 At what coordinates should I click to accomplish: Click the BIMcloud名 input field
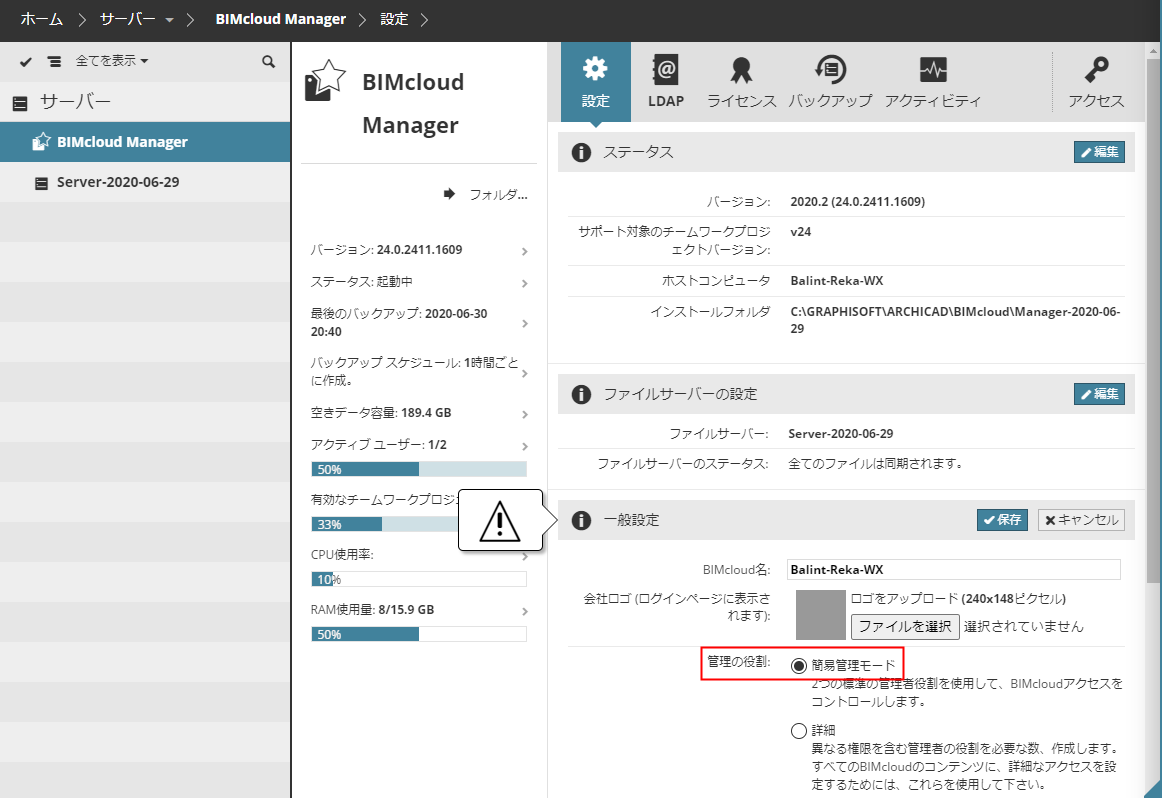click(953, 569)
